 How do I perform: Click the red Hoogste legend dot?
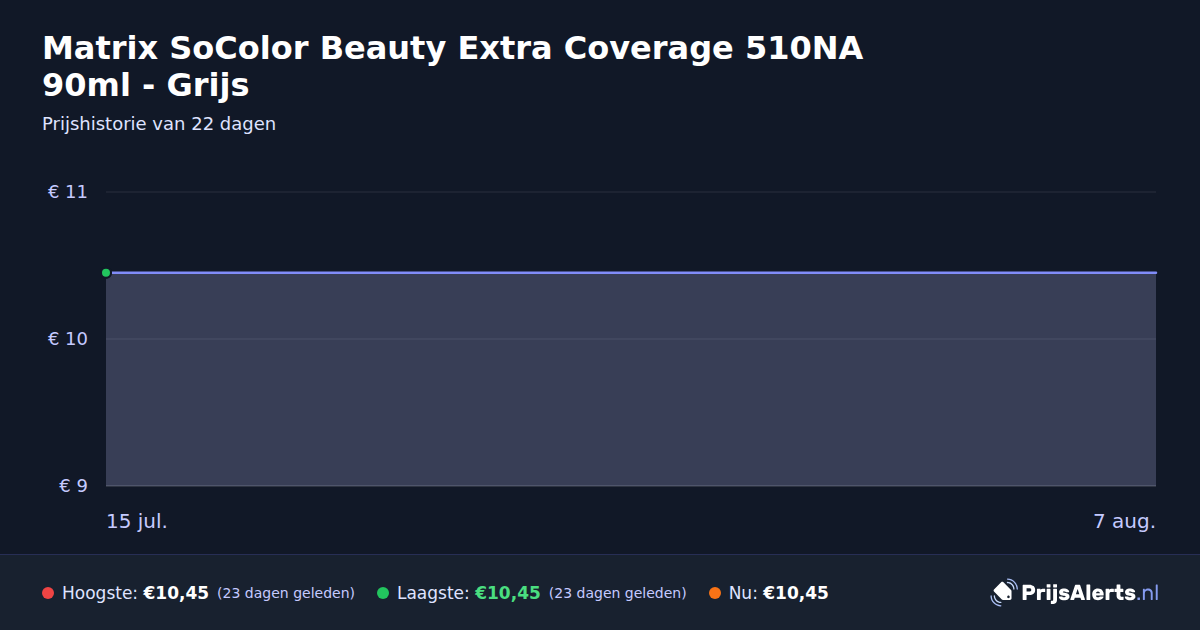(x=48, y=593)
